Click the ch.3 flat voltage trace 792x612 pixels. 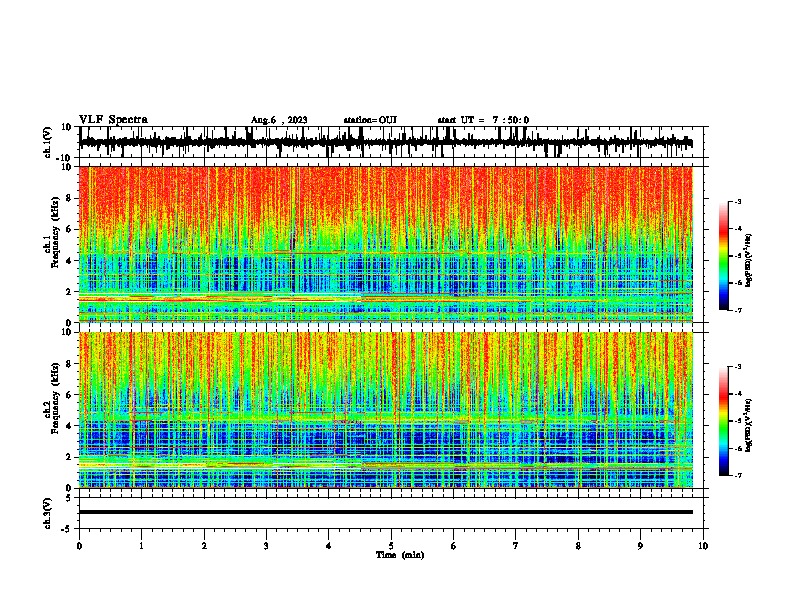pyautogui.click(x=386, y=512)
